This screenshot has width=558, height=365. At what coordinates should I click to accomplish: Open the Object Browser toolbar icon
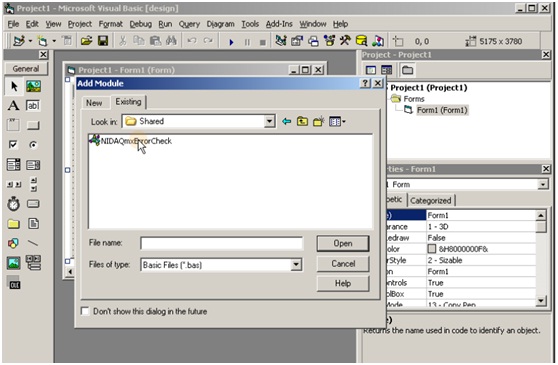[x=330, y=41]
